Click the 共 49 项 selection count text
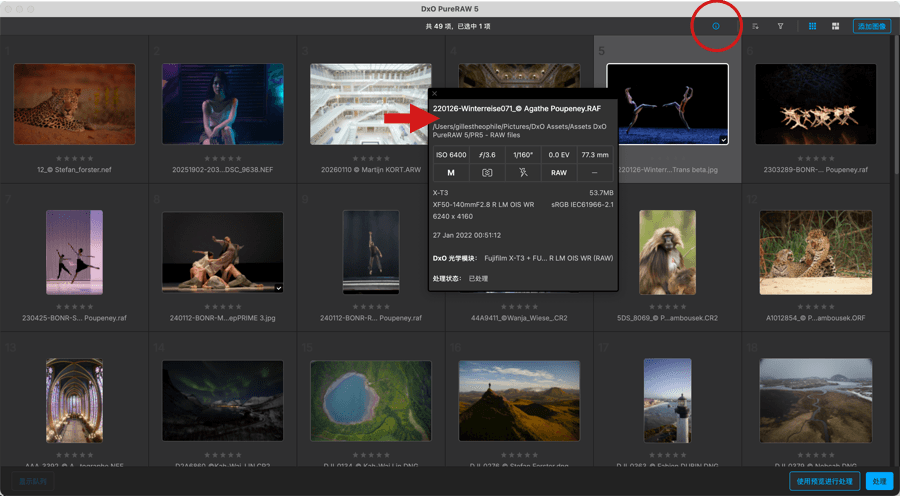This screenshot has width=900, height=496. (458, 26)
